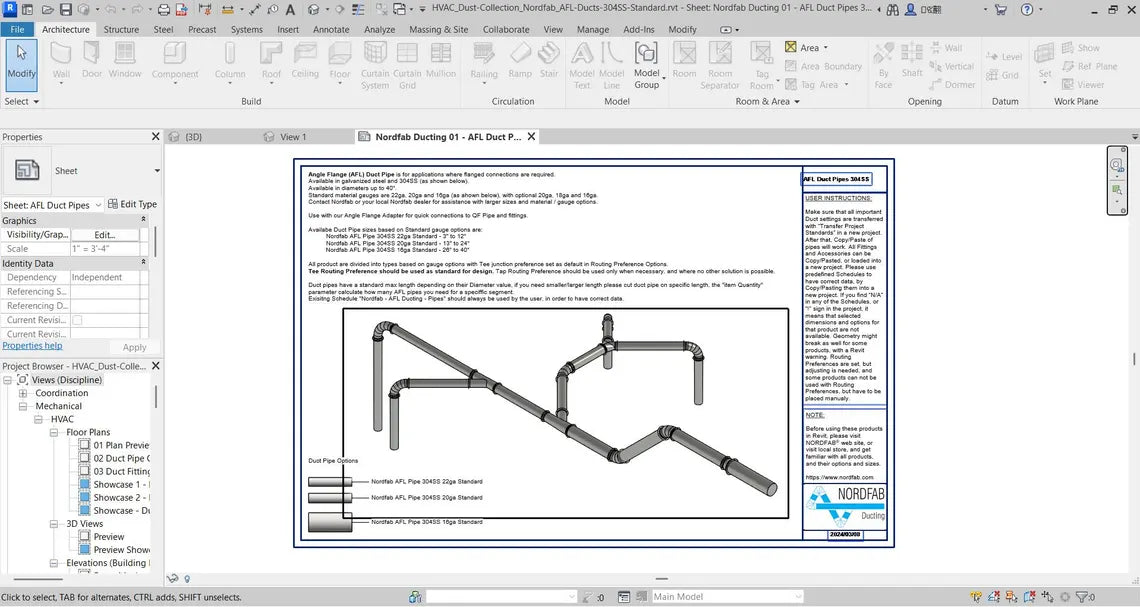Viewport: 1140px width, 607px height.
Task: Click the Component tool in Build panel
Action: click(174, 62)
